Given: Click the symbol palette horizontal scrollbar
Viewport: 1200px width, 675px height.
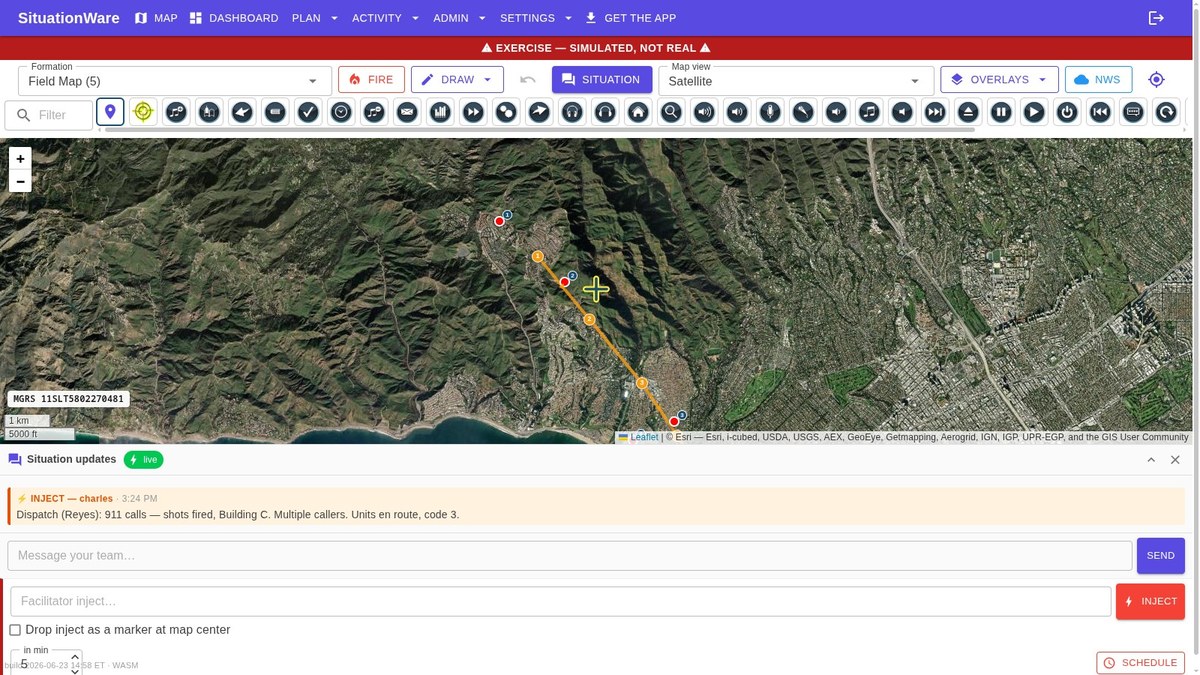Looking at the screenshot, I should click(540, 130).
